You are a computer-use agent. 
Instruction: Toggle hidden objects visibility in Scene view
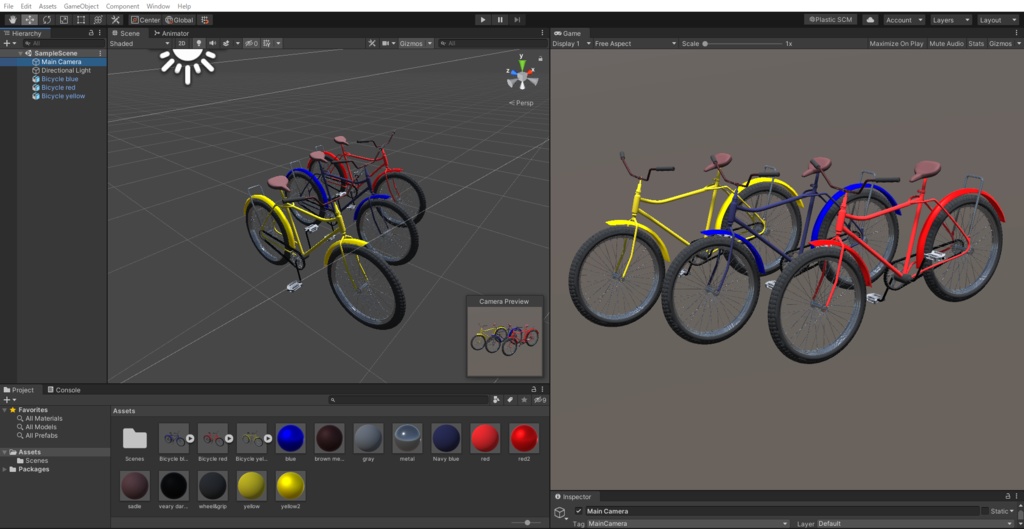click(x=251, y=43)
